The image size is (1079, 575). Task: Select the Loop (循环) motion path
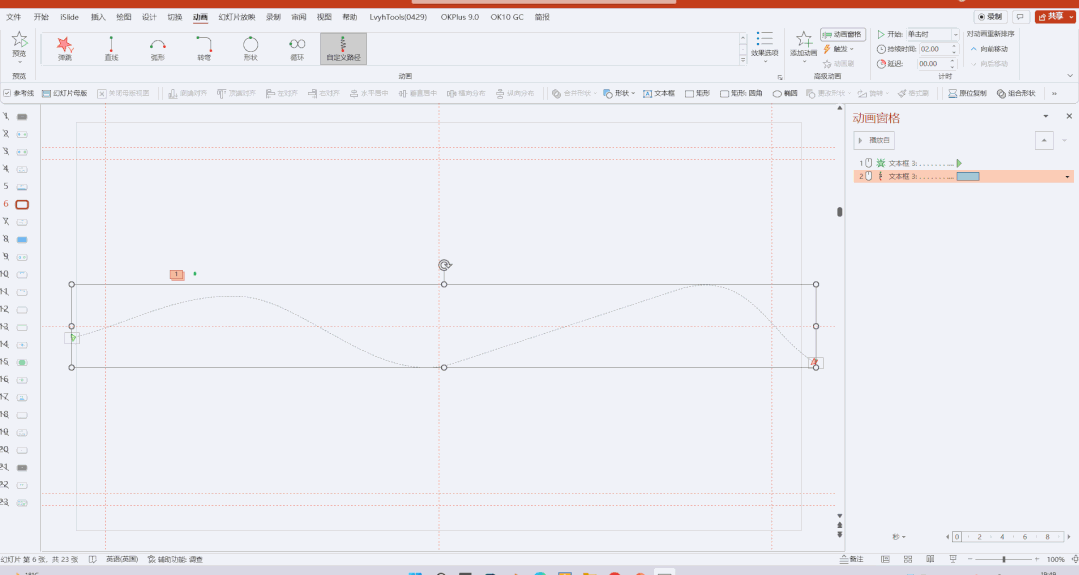coord(297,49)
